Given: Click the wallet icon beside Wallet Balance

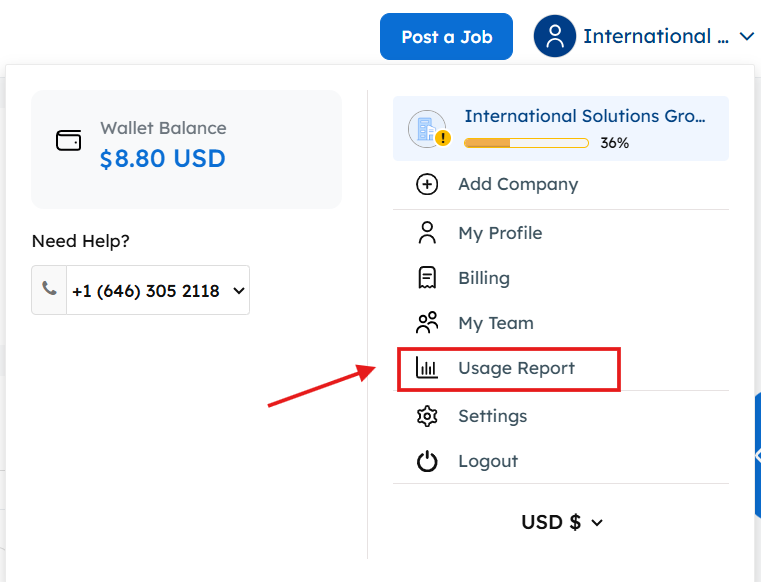Looking at the screenshot, I should (x=69, y=141).
